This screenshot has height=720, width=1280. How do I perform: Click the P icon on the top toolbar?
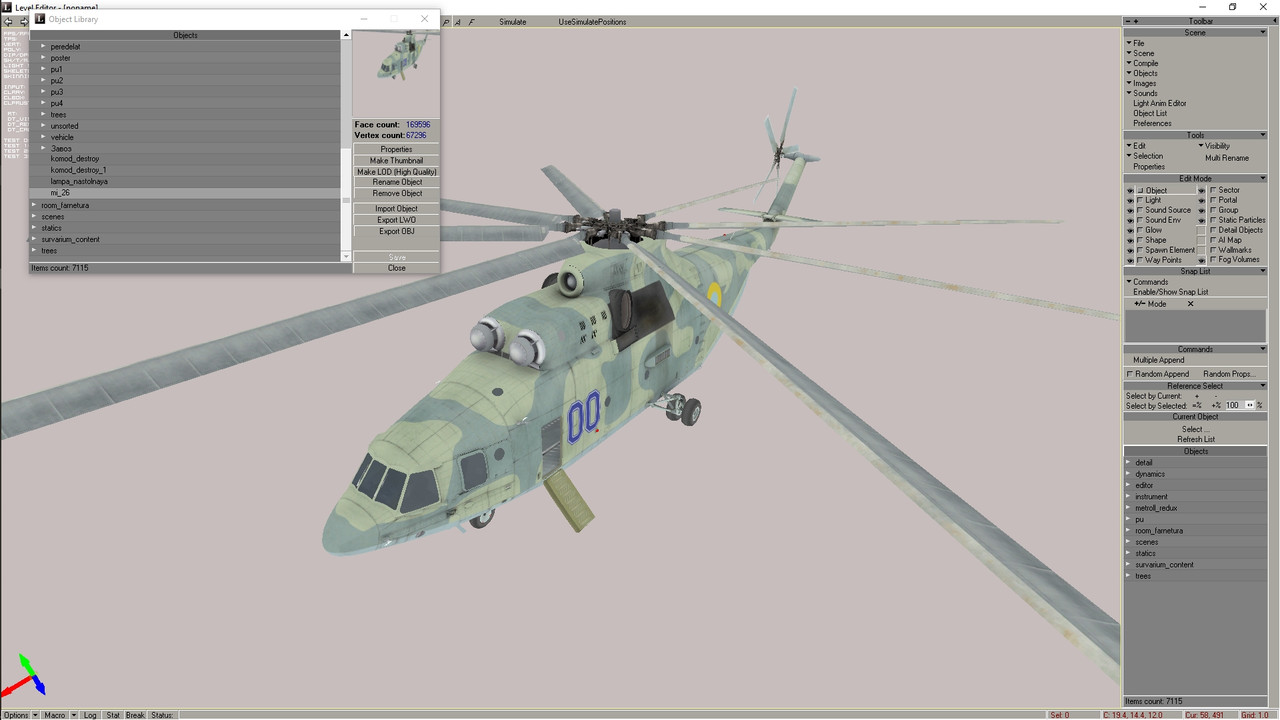click(x=446, y=21)
